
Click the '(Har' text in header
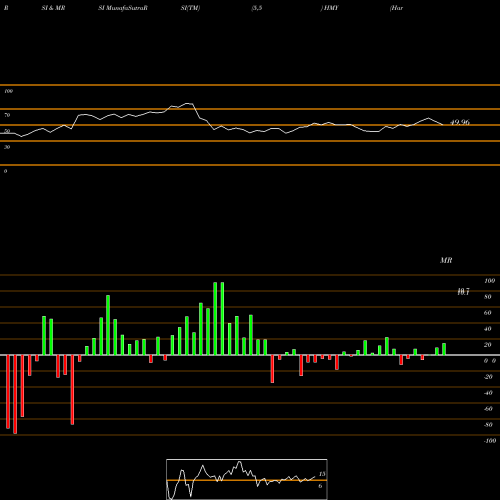[396, 8]
